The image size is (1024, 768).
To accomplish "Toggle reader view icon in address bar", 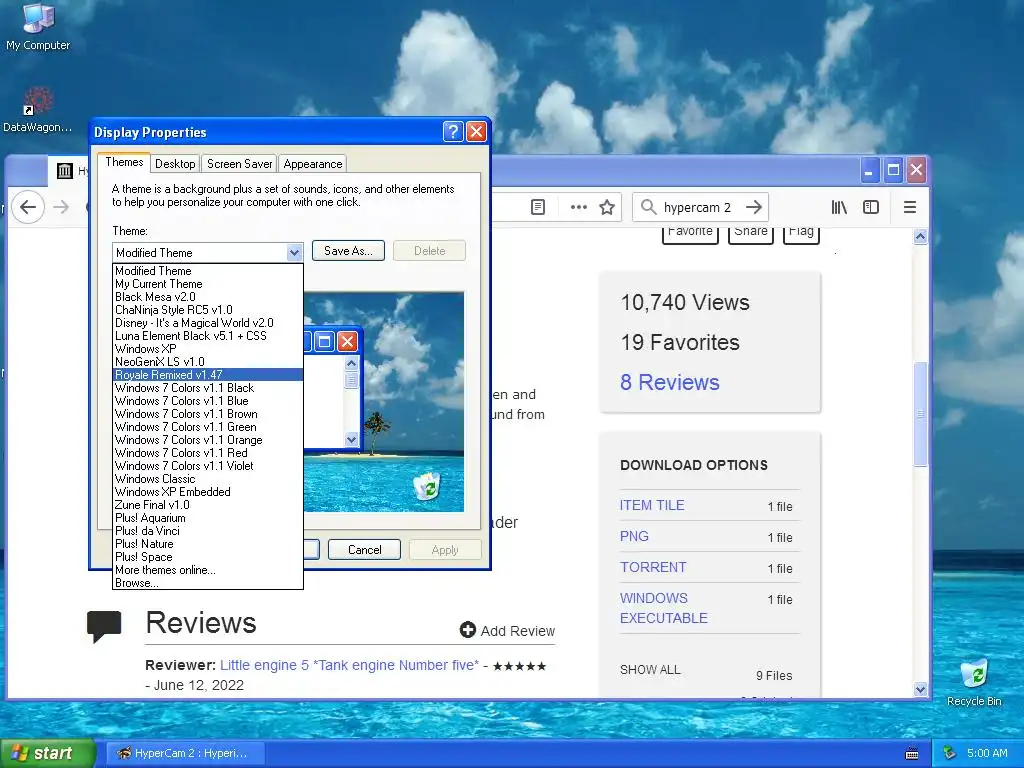I will click(537, 207).
